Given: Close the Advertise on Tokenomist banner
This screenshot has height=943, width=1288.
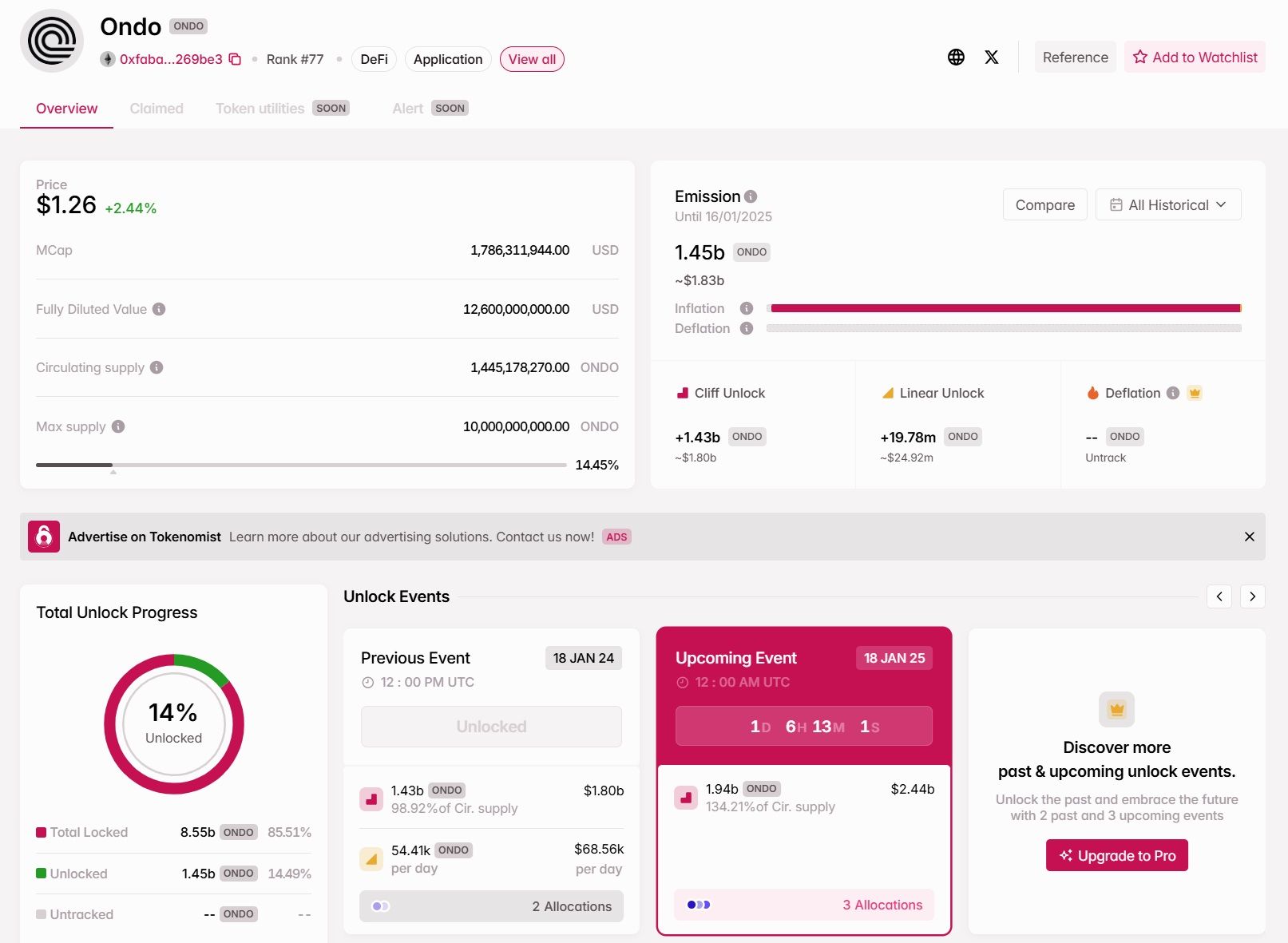Looking at the screenshot, I should pos(1250,537).
